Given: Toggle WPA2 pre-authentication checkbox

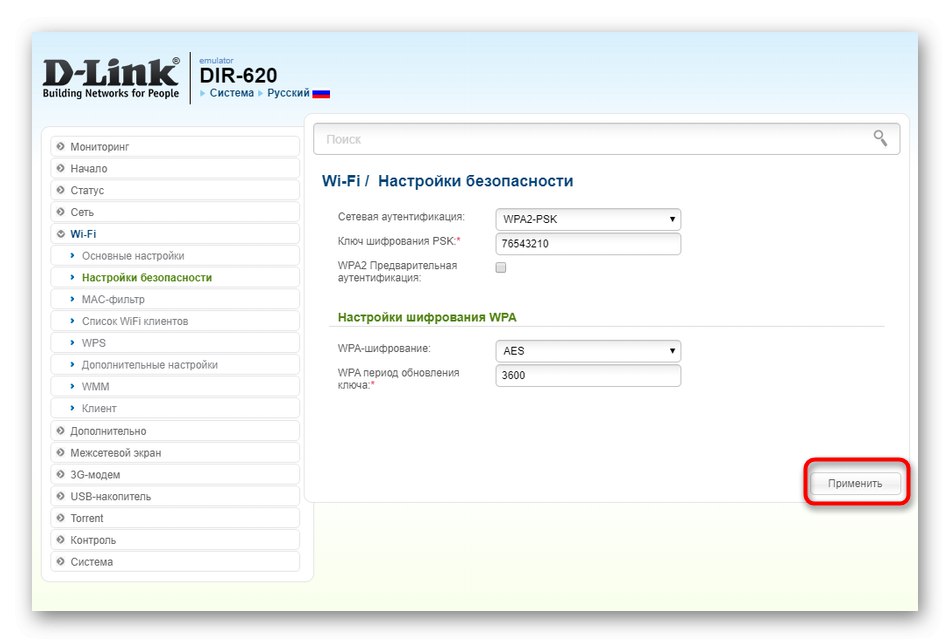Looking at the screenshot, I should point(500,267).
